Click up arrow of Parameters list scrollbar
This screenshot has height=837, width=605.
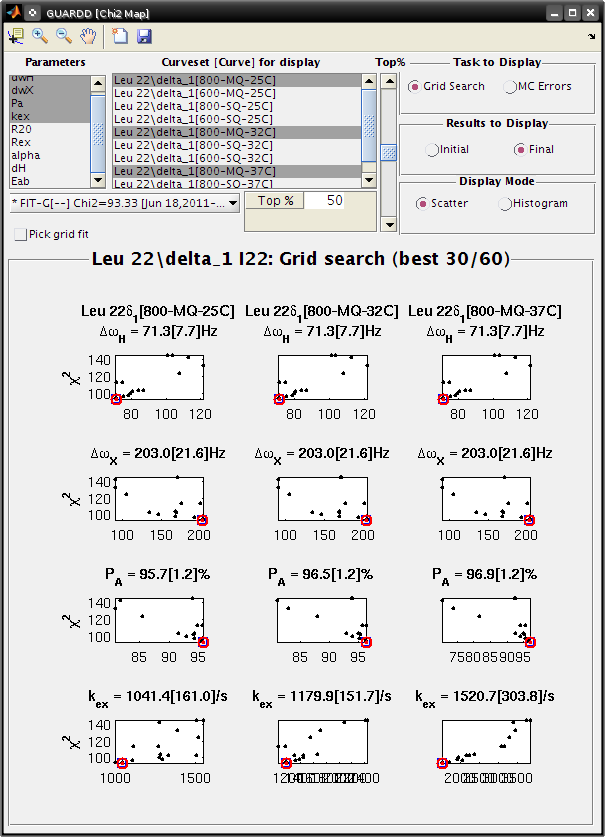point(98,83)
